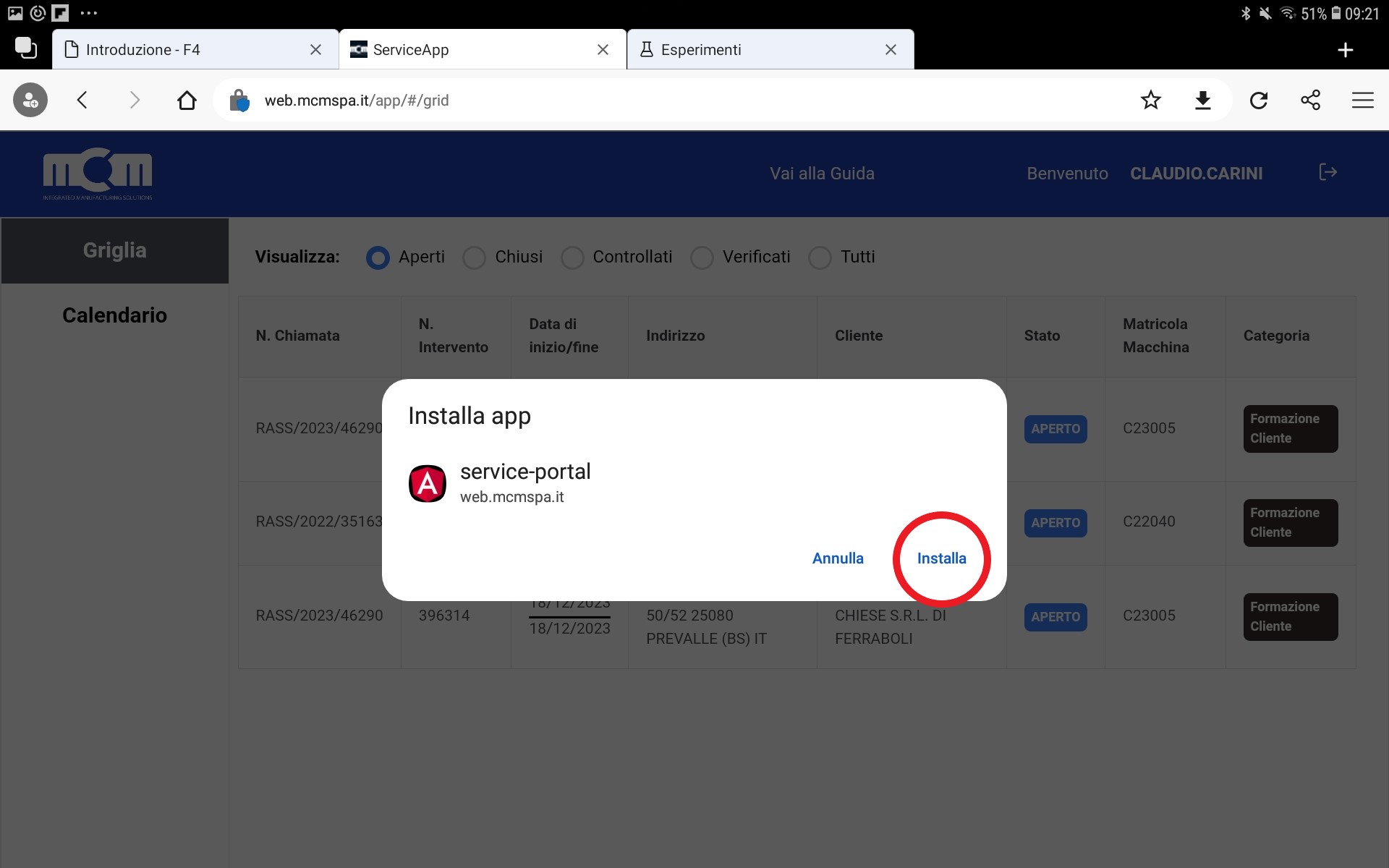Bookmark page with the star icon
The width and height of the screenshot is (1389, 868).
click(x=1150, y=101)
